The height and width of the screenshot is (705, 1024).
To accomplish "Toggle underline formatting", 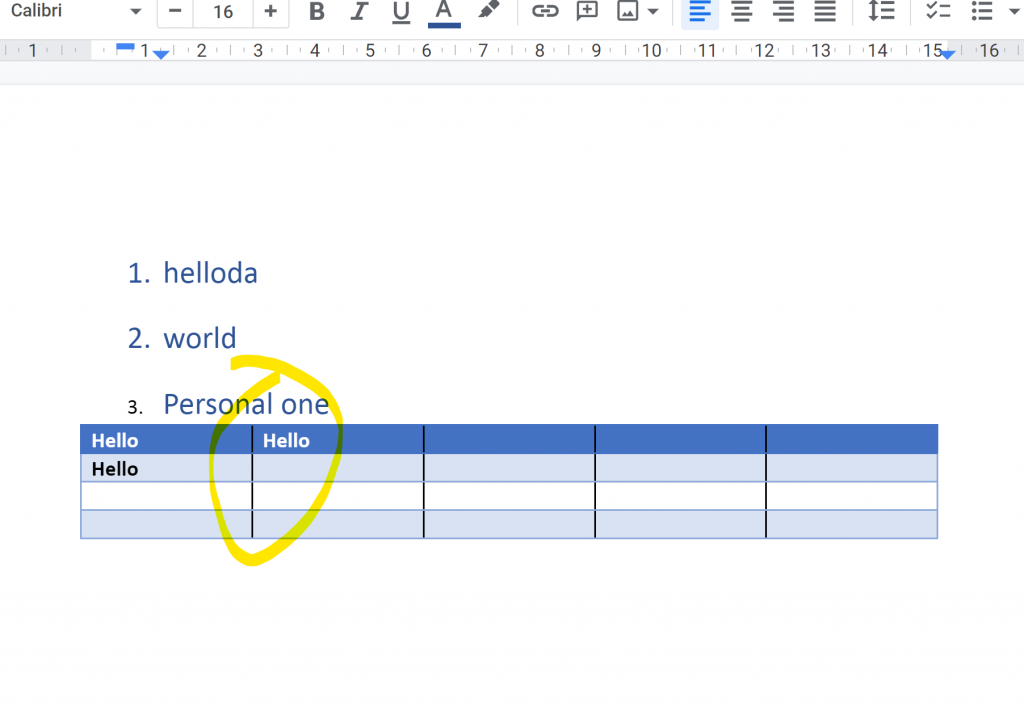I will point(401,12).
